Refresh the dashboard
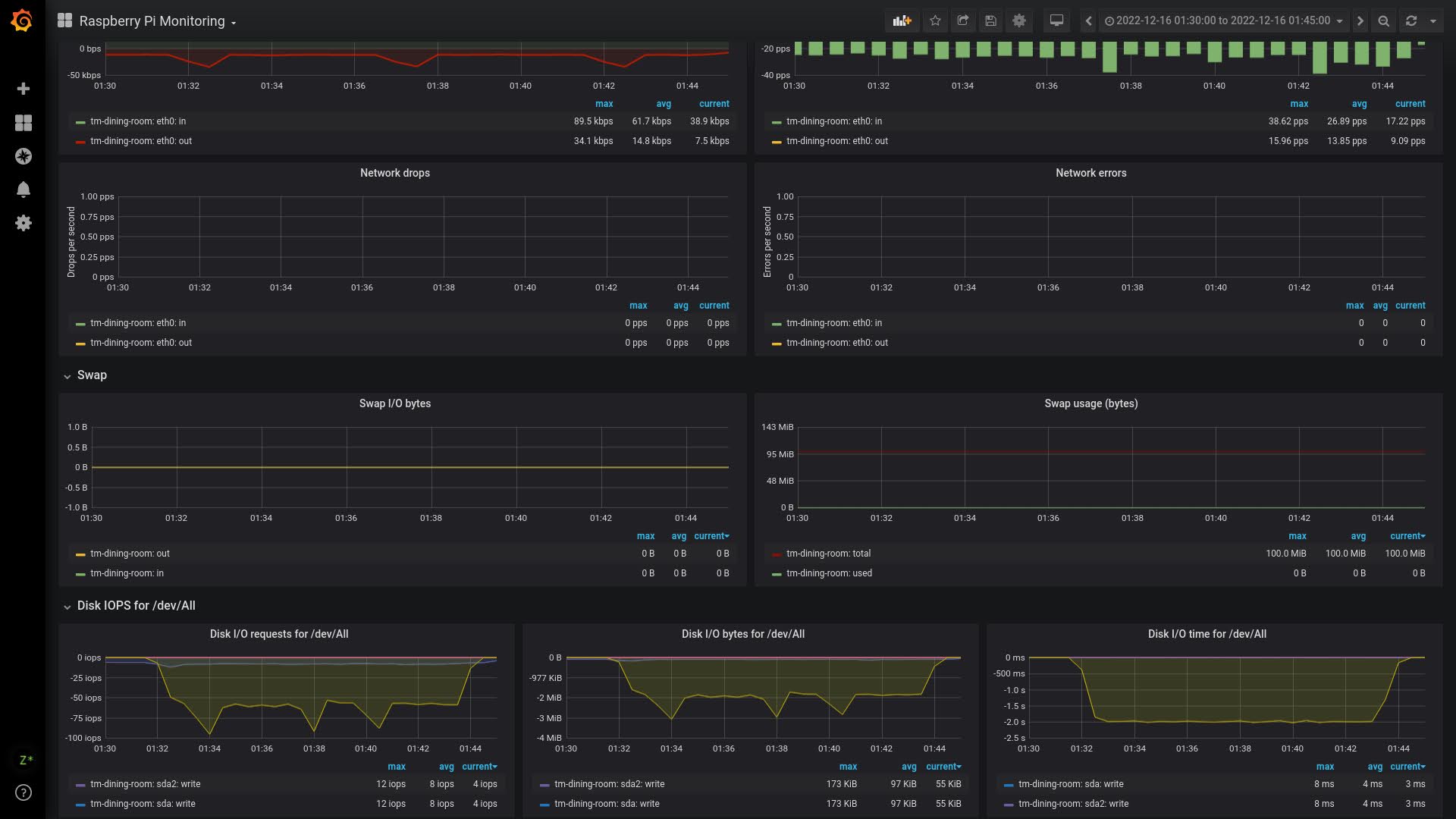Image resolution: width=1456 pixels, height=819 pixels. tap(1411, 21)
